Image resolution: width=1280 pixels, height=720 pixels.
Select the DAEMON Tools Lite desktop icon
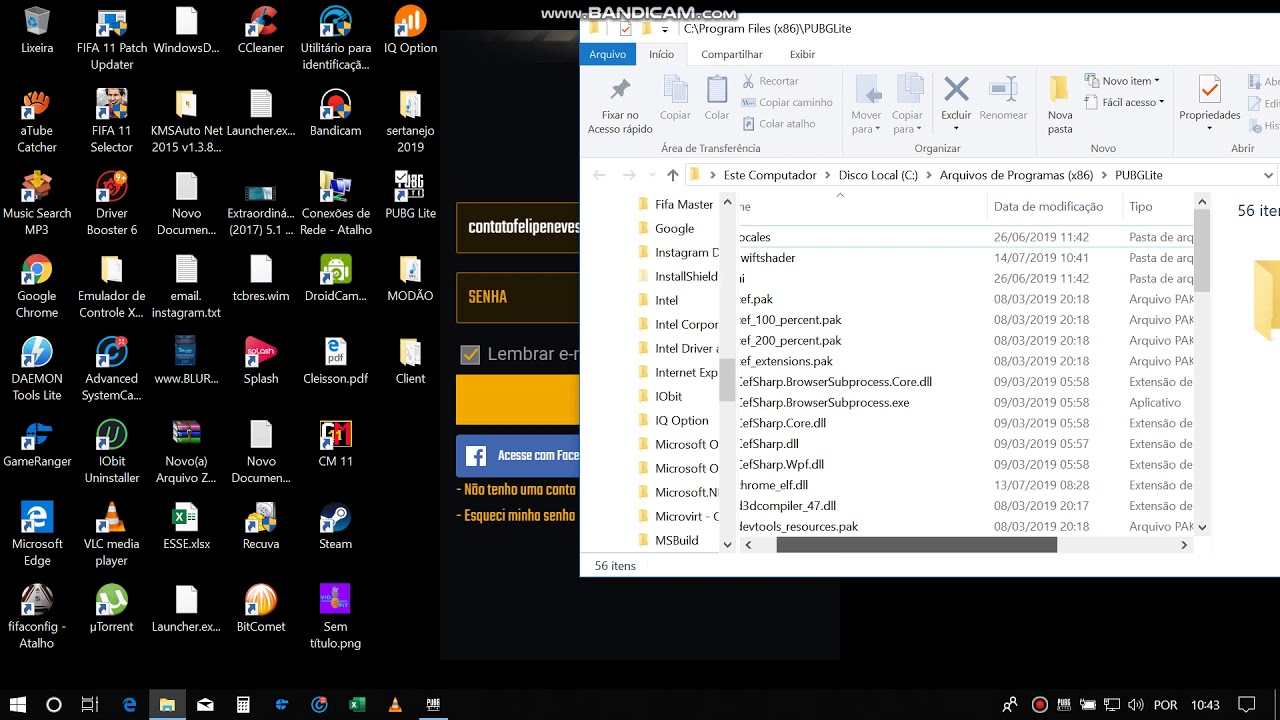(x=37, y=369)
